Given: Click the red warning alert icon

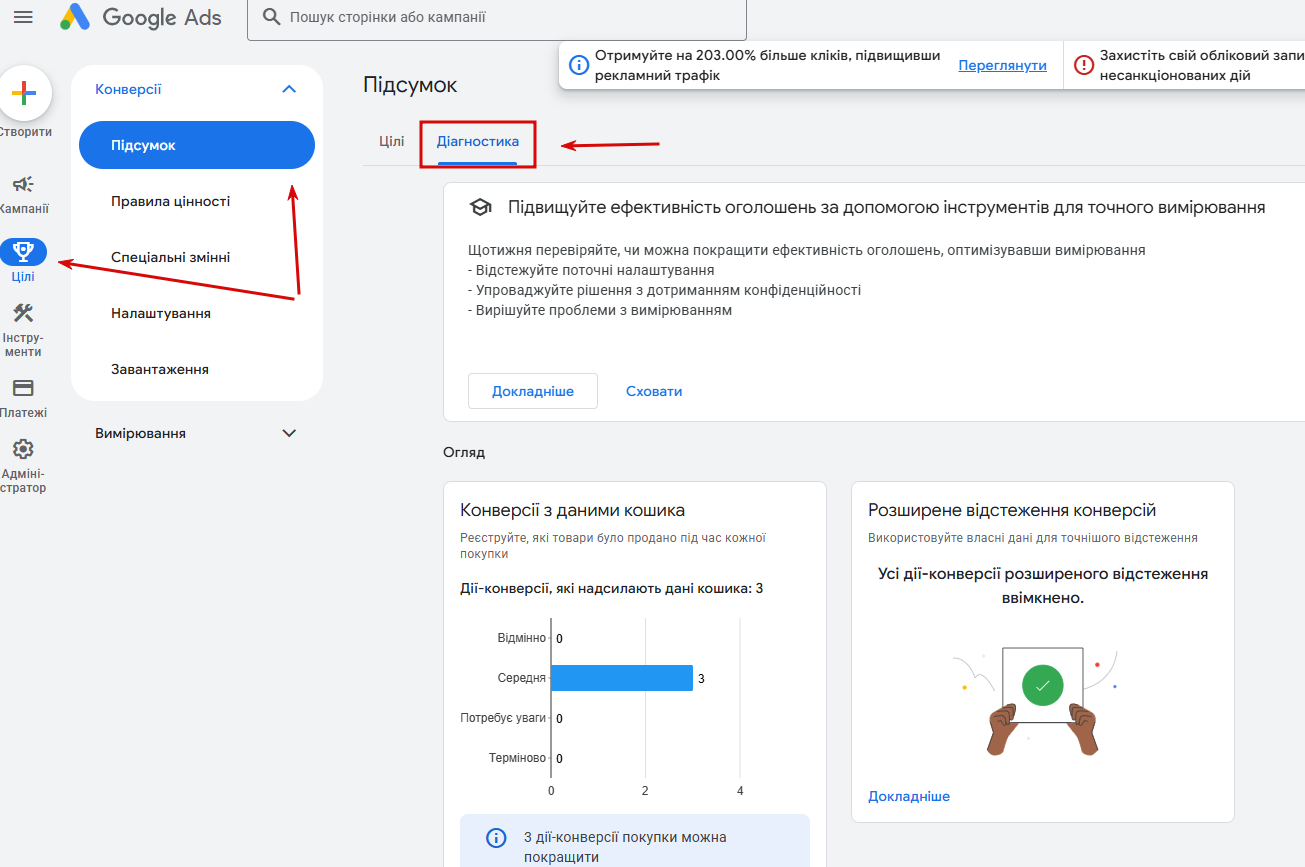Looking at the screenshot, I should click(x=1084, y=65).
